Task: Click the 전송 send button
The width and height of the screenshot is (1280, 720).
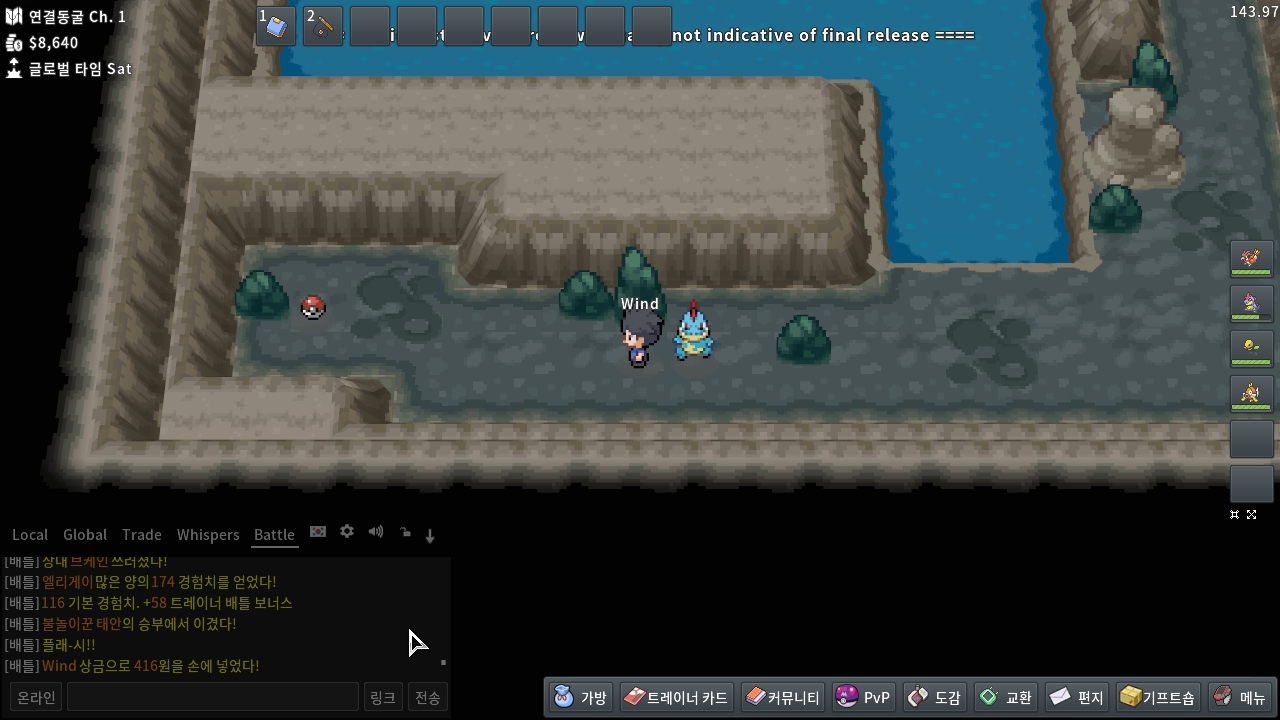Action: point(428,697)
